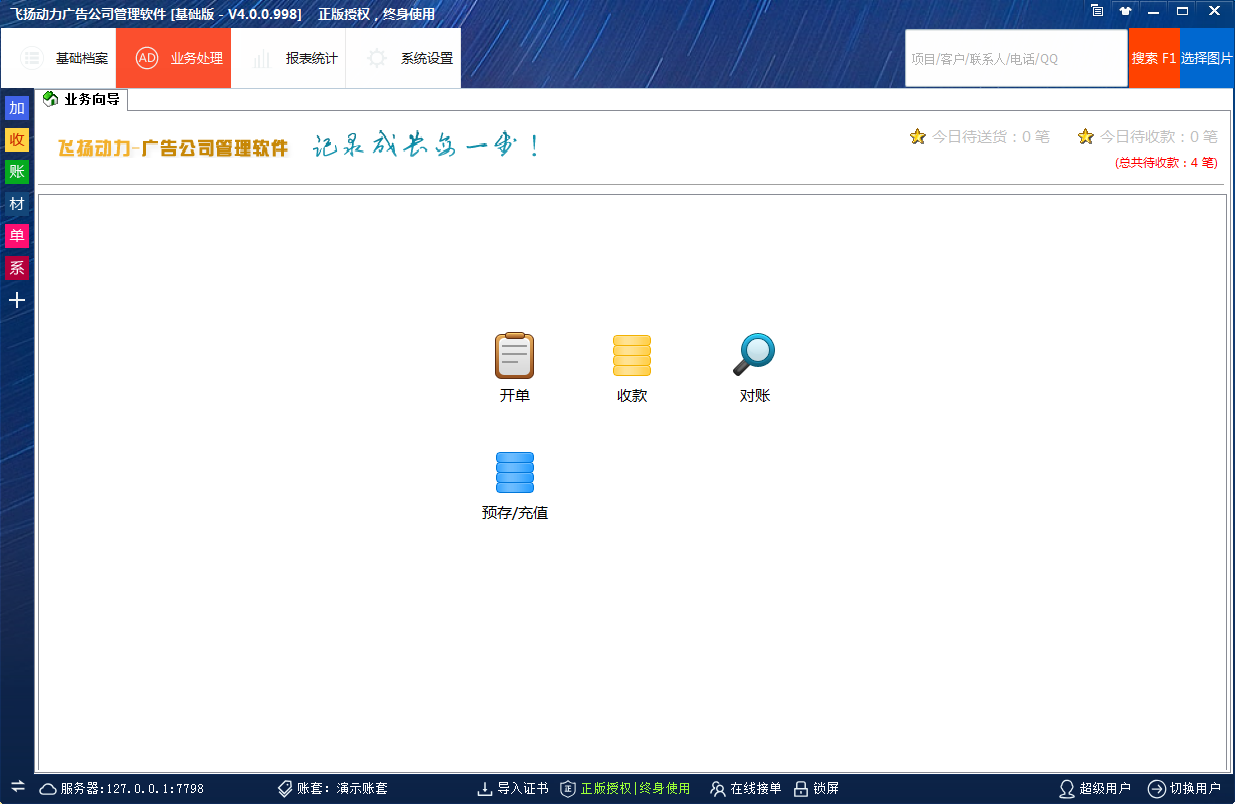Click 锁屏 lock icon in status bar
The width and height of the screenshot is (1235, 804).
(x=801, y=789)
